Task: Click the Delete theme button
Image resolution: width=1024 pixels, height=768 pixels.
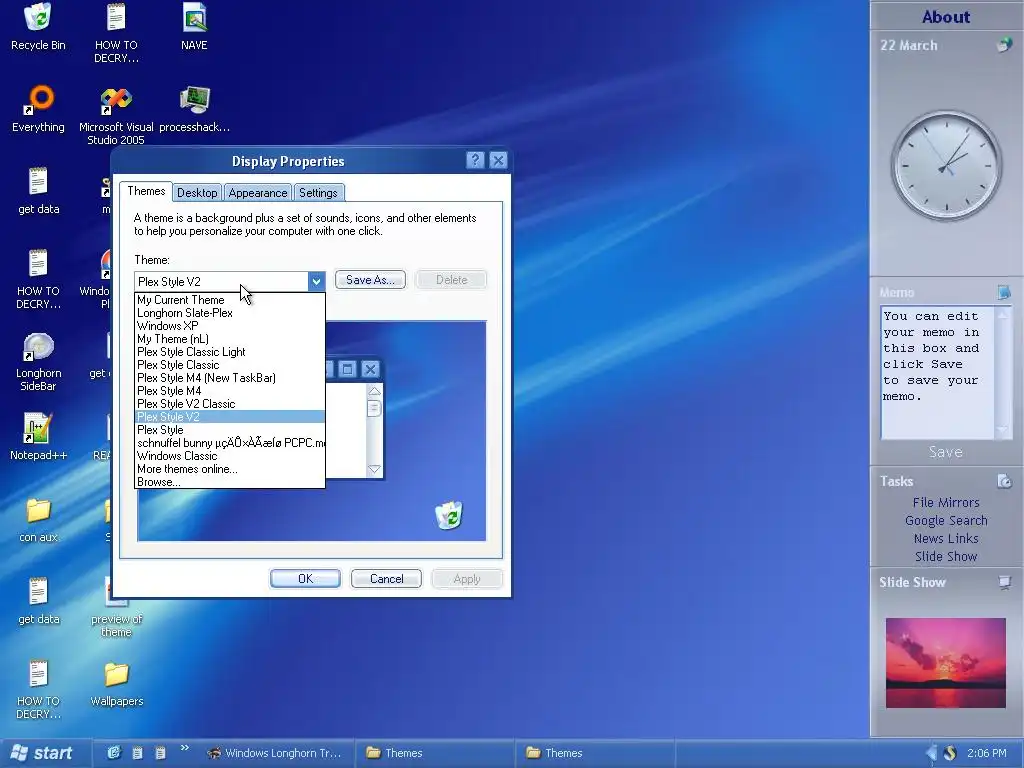Action: point(451,280)
